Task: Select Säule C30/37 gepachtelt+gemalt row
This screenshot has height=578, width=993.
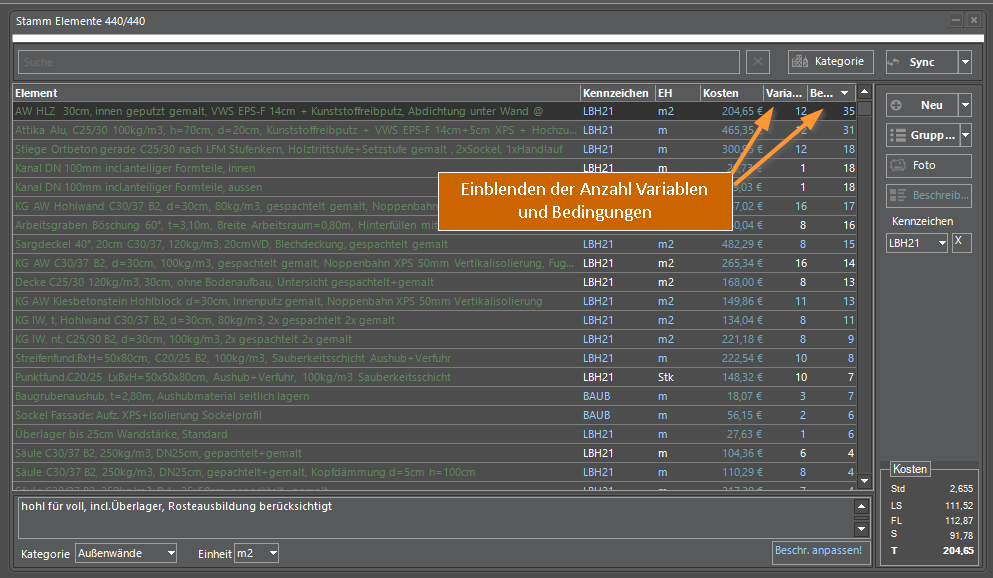Action: click(434, 453)
